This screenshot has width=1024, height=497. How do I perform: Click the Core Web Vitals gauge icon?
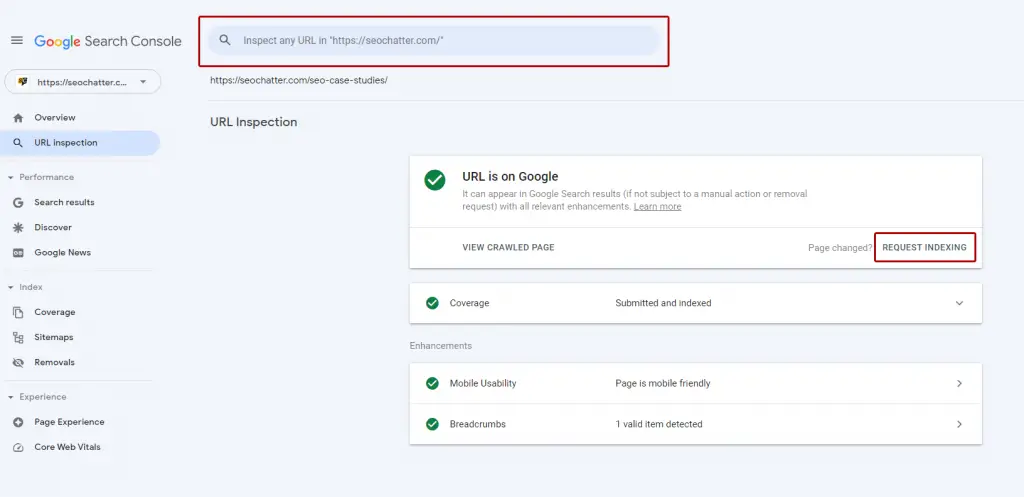pos(18,447)
